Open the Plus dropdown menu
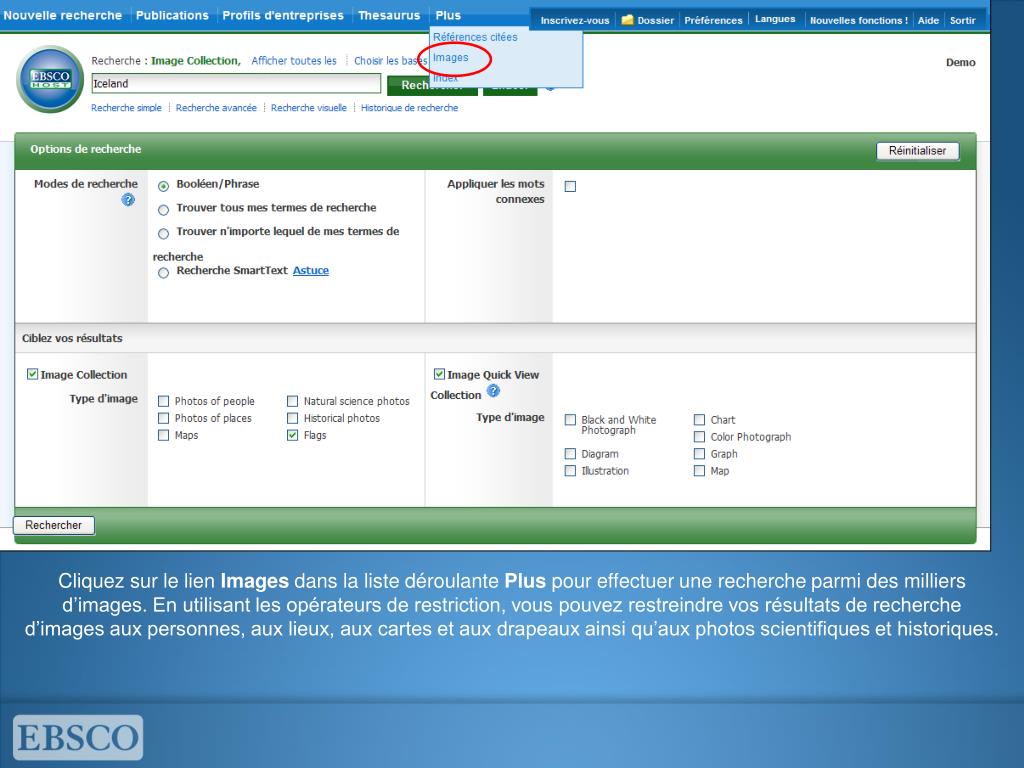Image resolution: width=1024 pixels, height=768 pixels. pos(448,15)
